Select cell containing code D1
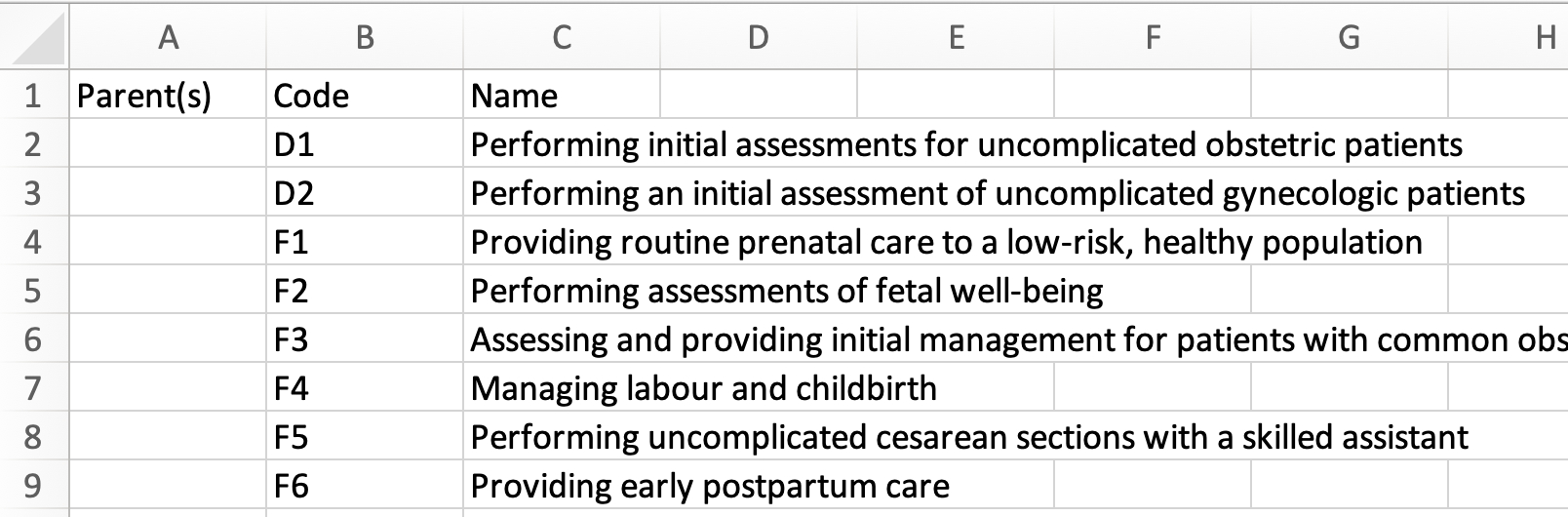Image resolution: width=1568 pixels, height=517 pixels. (365, 144)
